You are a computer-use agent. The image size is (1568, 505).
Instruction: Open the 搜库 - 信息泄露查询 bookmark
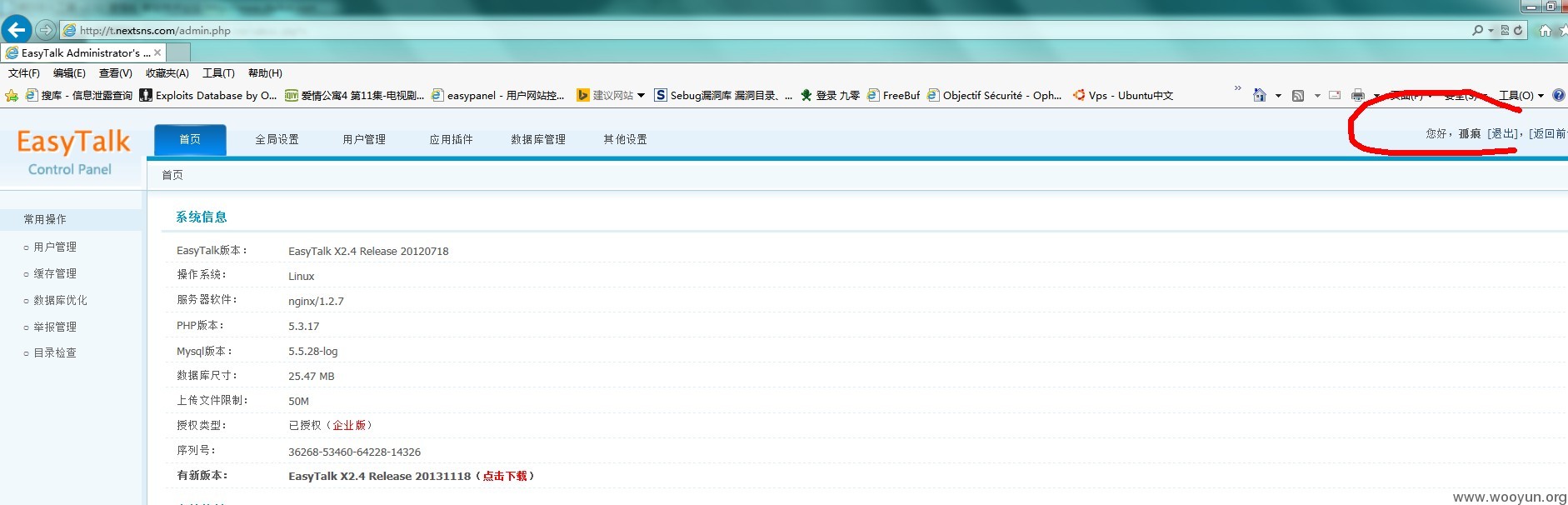point(79,96)
